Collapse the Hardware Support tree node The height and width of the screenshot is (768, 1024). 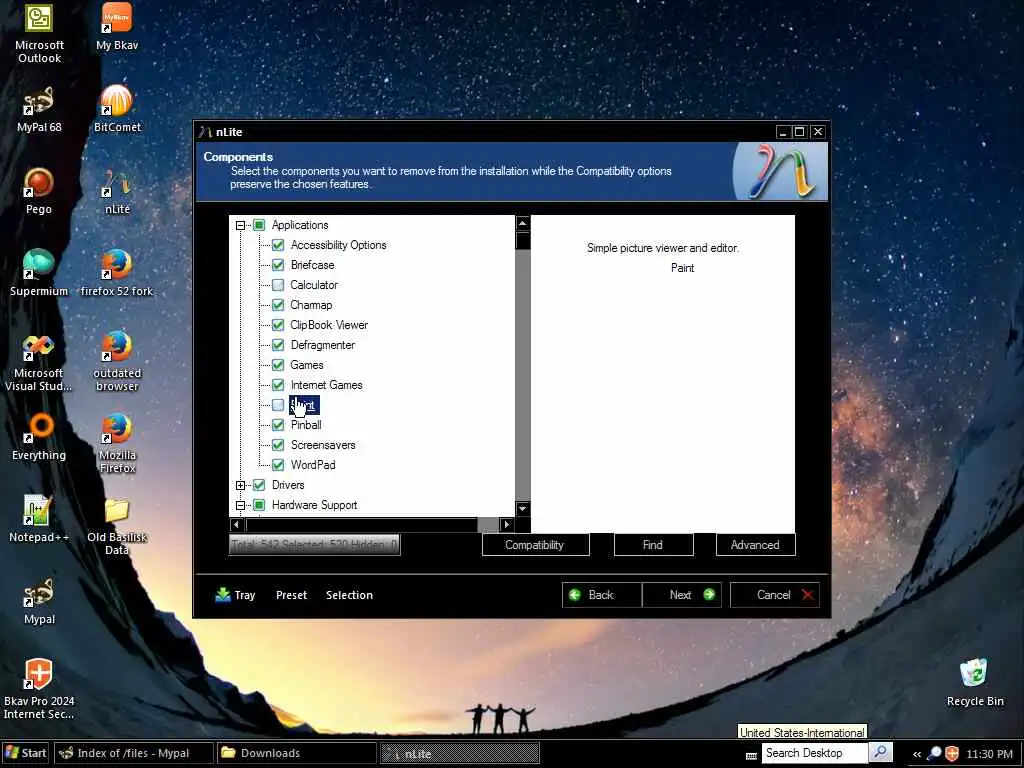pos(240,505)
